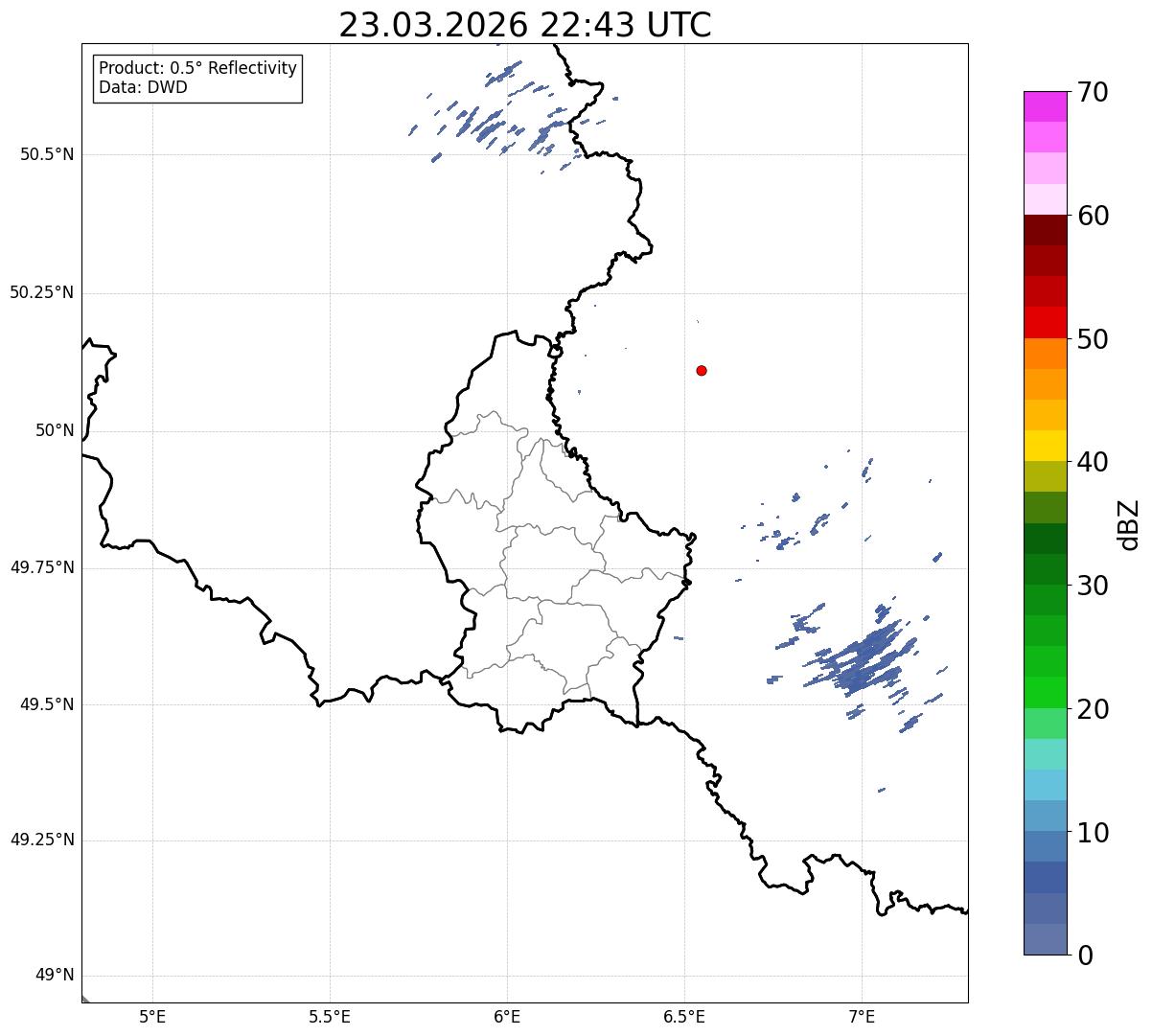
Task: Select the "Product: 0.5° Reflectivity" legend line
Action: click(197, 69)
